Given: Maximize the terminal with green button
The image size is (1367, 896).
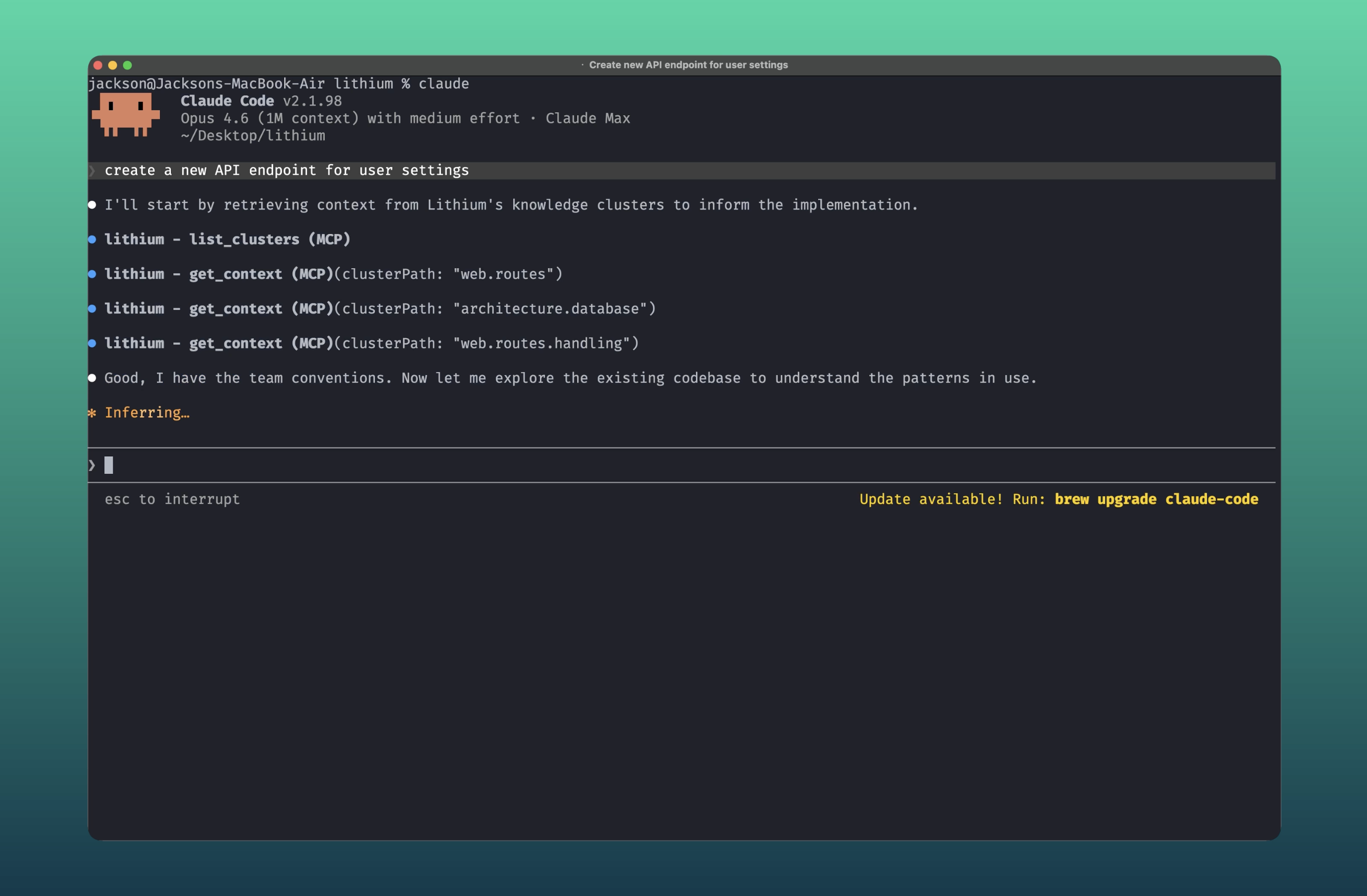Looking at the screenshot, I should (128, 65).
